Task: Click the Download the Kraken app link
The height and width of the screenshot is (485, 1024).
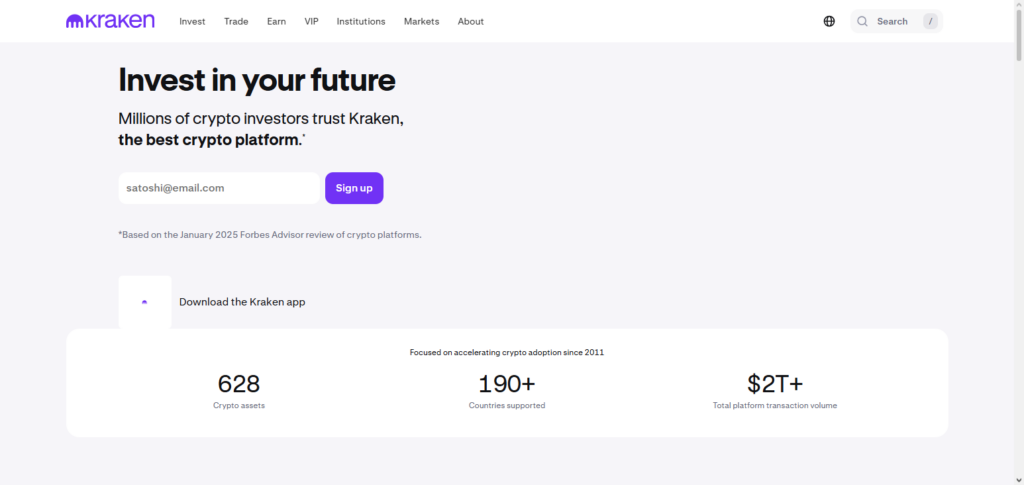Action: (x=242, y=301)
